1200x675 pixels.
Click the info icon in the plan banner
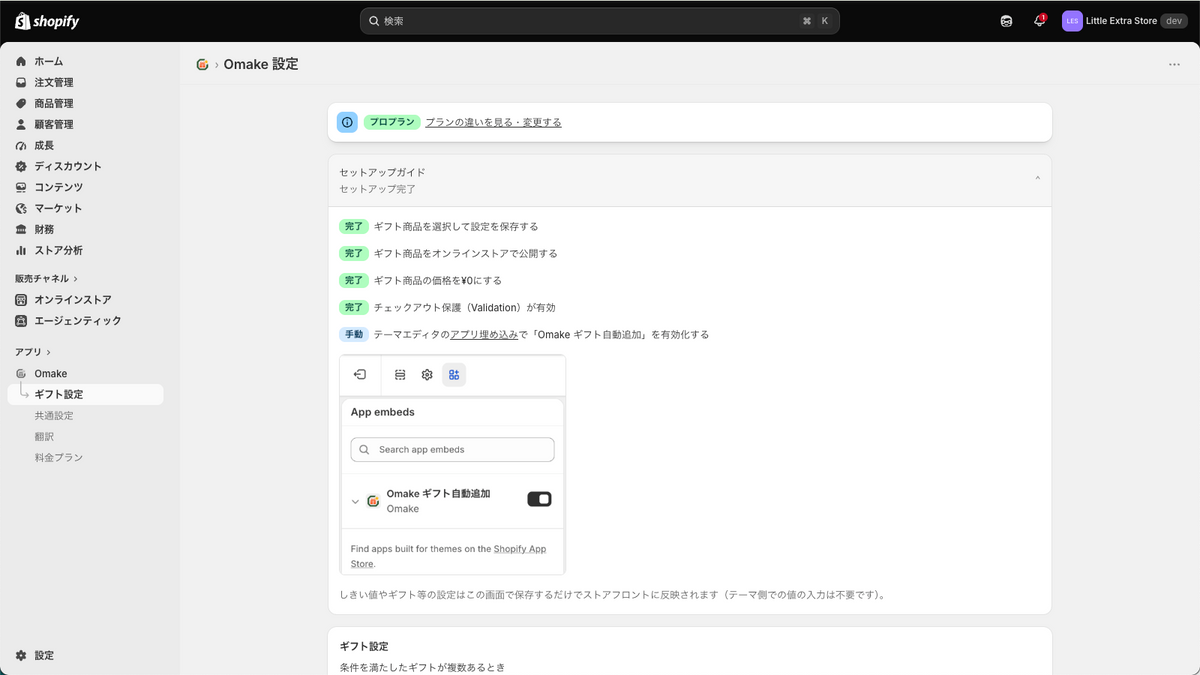(x=347, y=122)
